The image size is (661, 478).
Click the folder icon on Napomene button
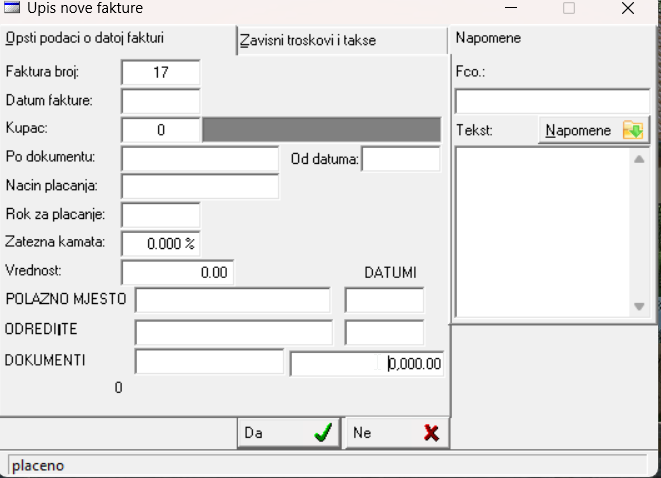632,131
